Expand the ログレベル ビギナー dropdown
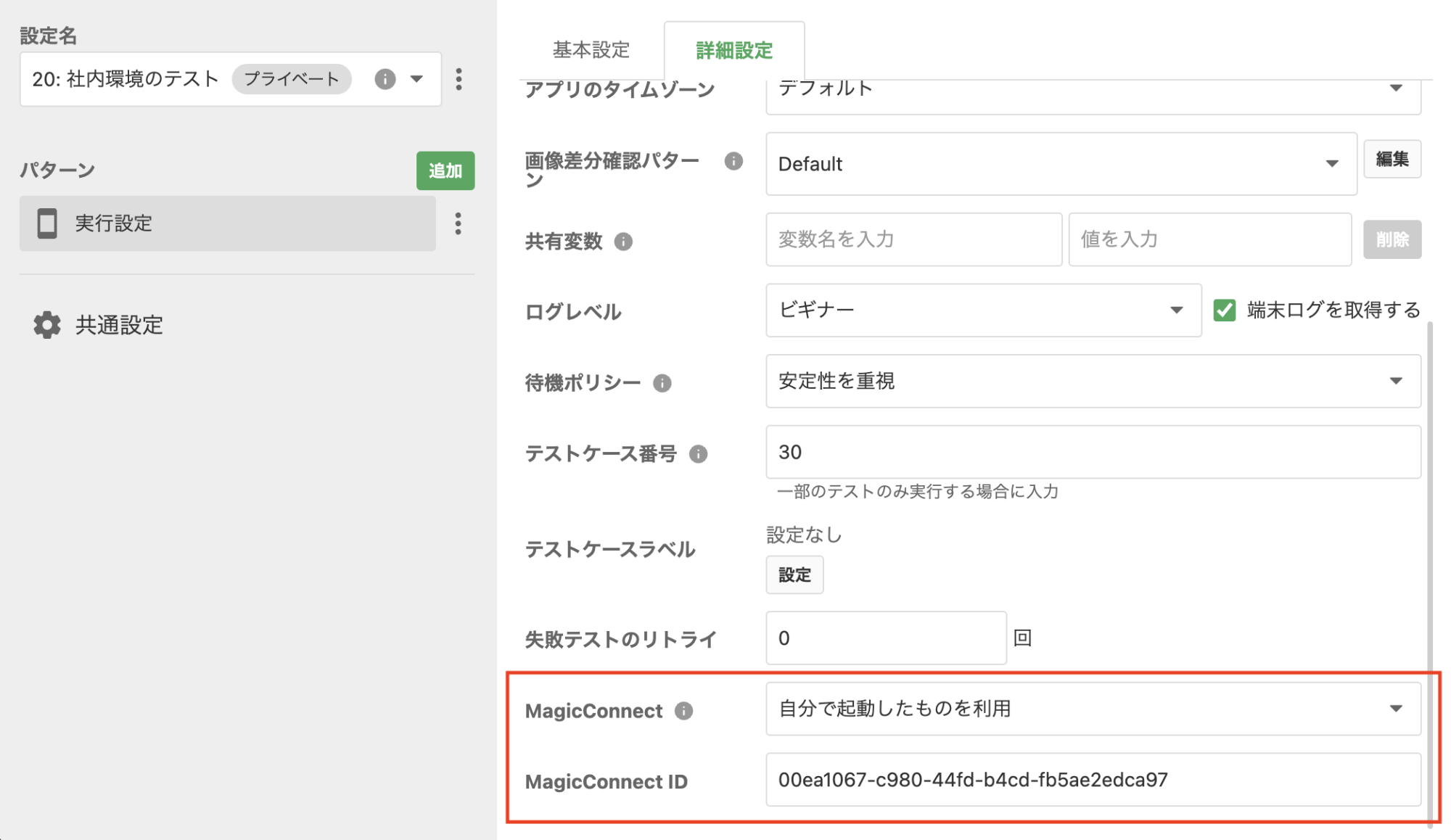 983,310
